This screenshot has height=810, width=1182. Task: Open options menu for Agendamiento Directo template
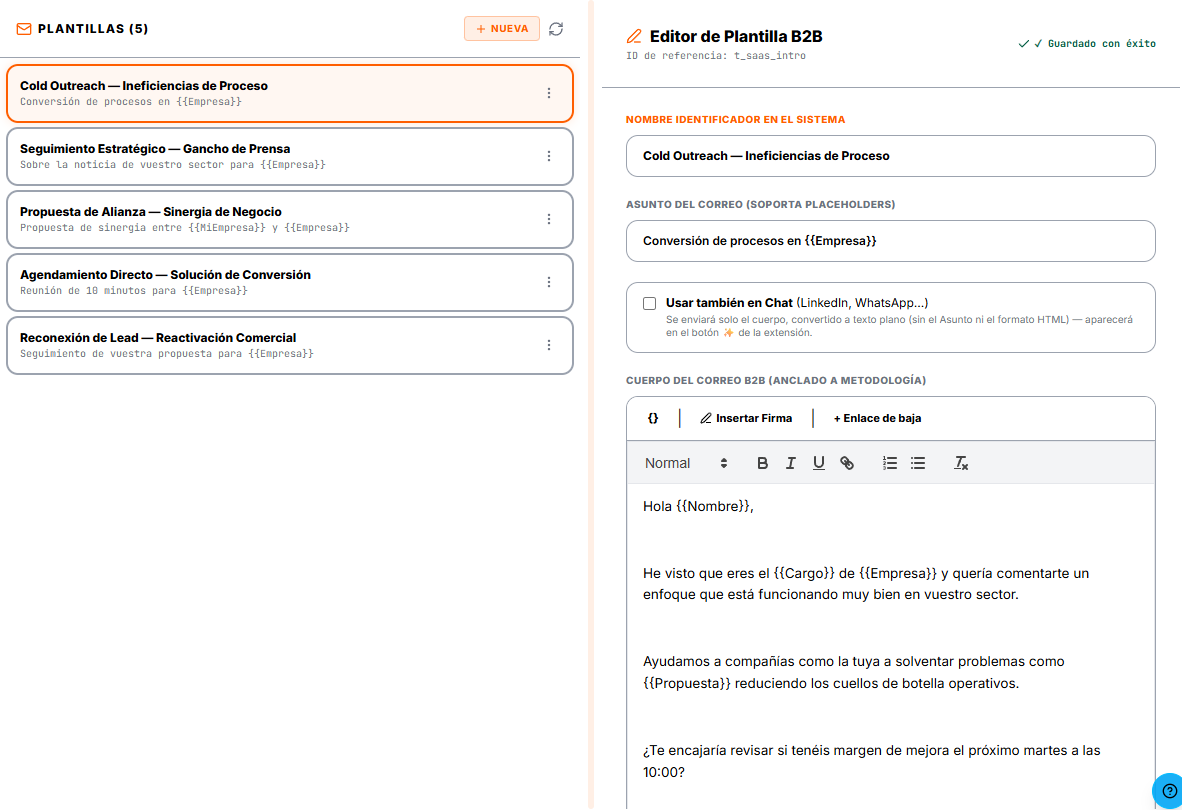(549, 282)
